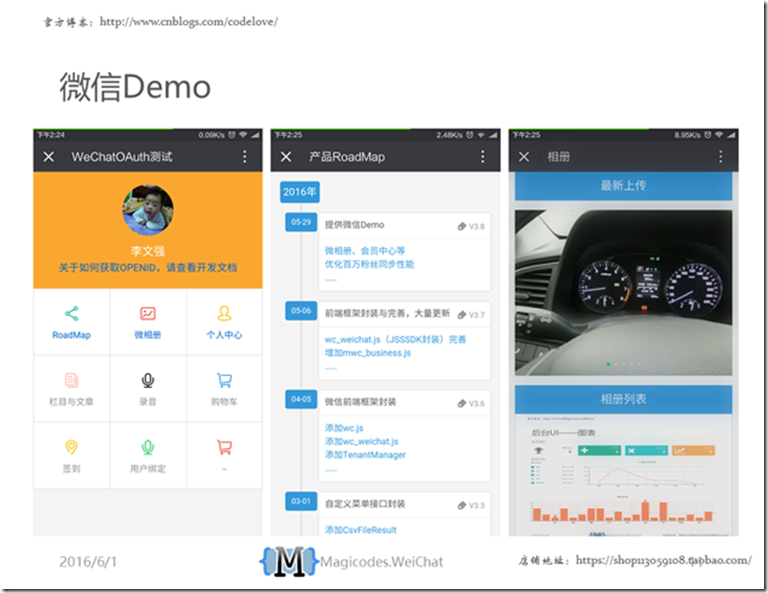This screenshot has height=593, width=768.
Task: Open wc_weichat.js (JSSSDK封装) 完善 link
Action: 395,339
